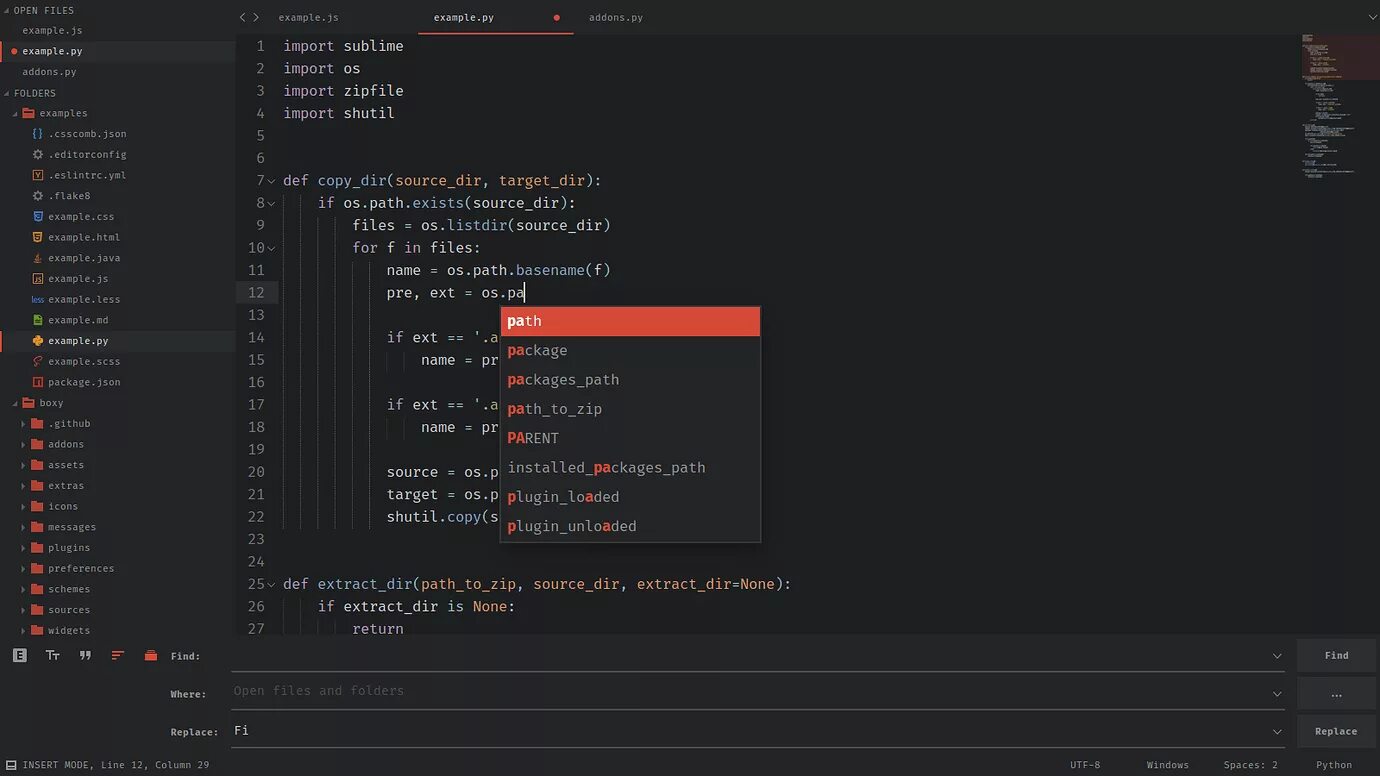Click the .editorconfig gear file icon
The width and height of the screenshot is (1380, 776).
pos(37,154)
